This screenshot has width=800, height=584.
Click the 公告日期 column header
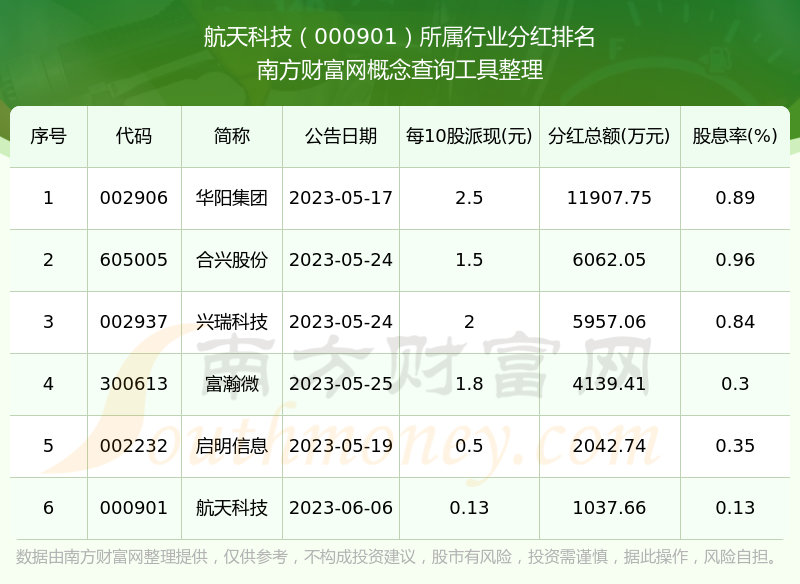341,136
